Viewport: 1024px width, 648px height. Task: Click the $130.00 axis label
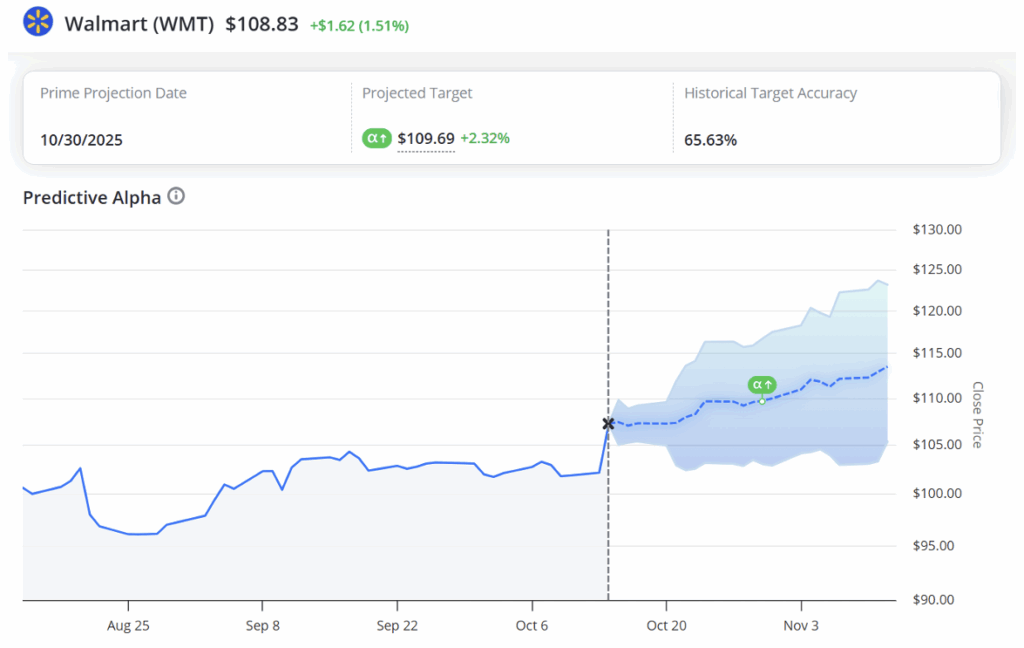(x=937, y=230)
